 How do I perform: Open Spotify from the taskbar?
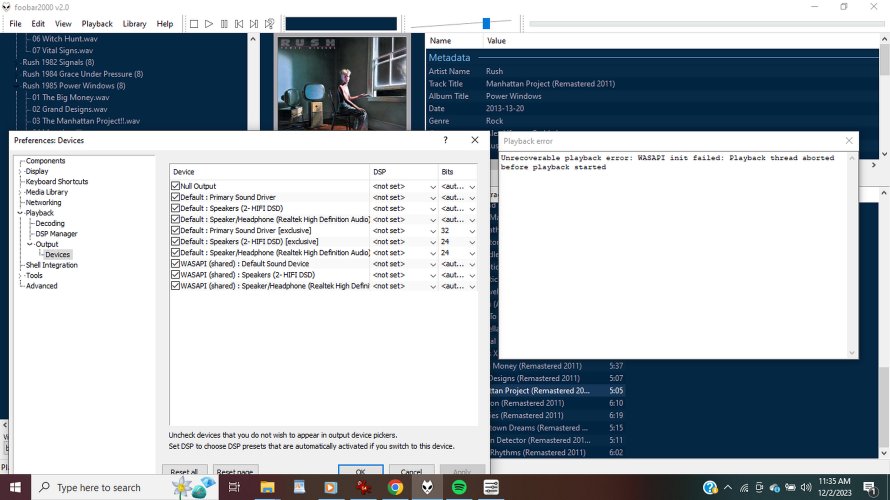tap(459, 487)
